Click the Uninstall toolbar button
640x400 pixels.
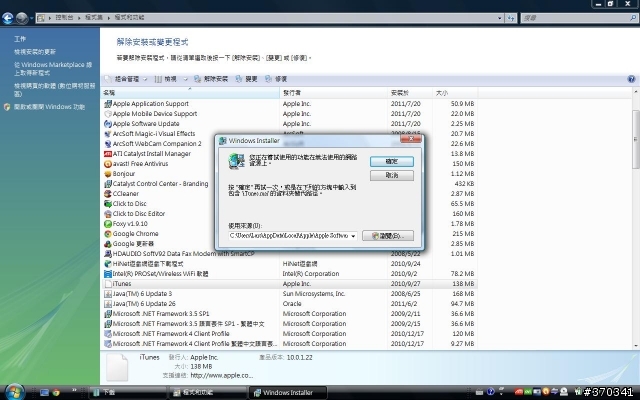tap(211, 79)
